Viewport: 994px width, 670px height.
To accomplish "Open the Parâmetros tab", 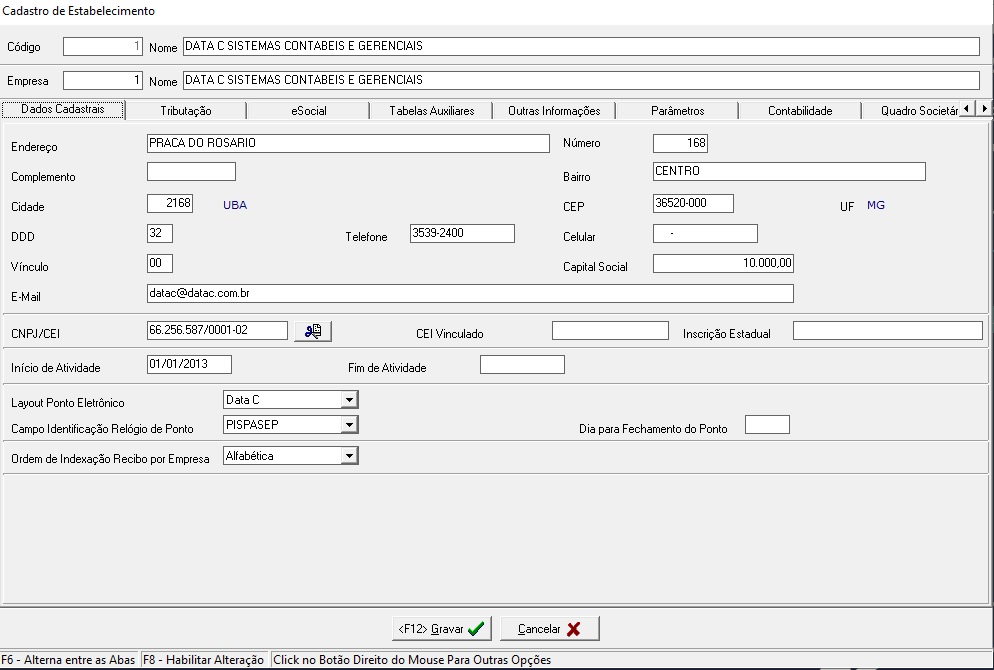I will click(677, 111).
